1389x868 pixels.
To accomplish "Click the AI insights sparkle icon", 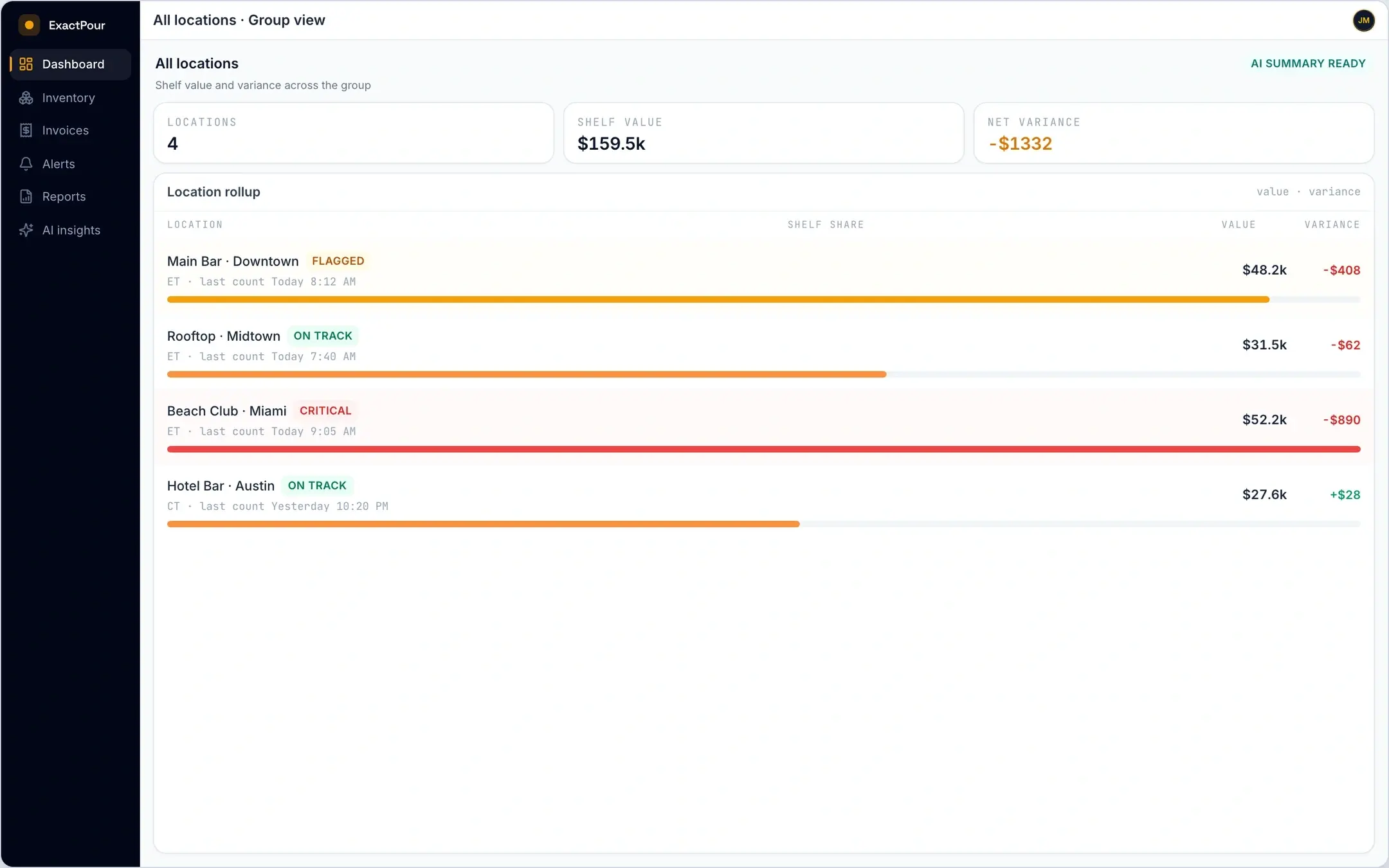I will [x=26, y=230].
